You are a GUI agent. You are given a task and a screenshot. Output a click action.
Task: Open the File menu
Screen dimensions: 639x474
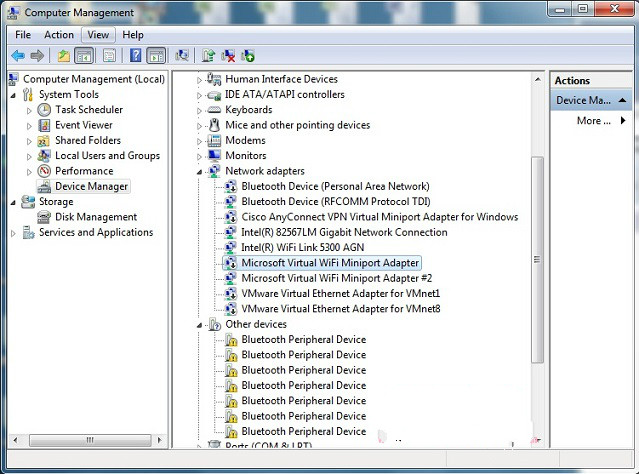[23, 35]
